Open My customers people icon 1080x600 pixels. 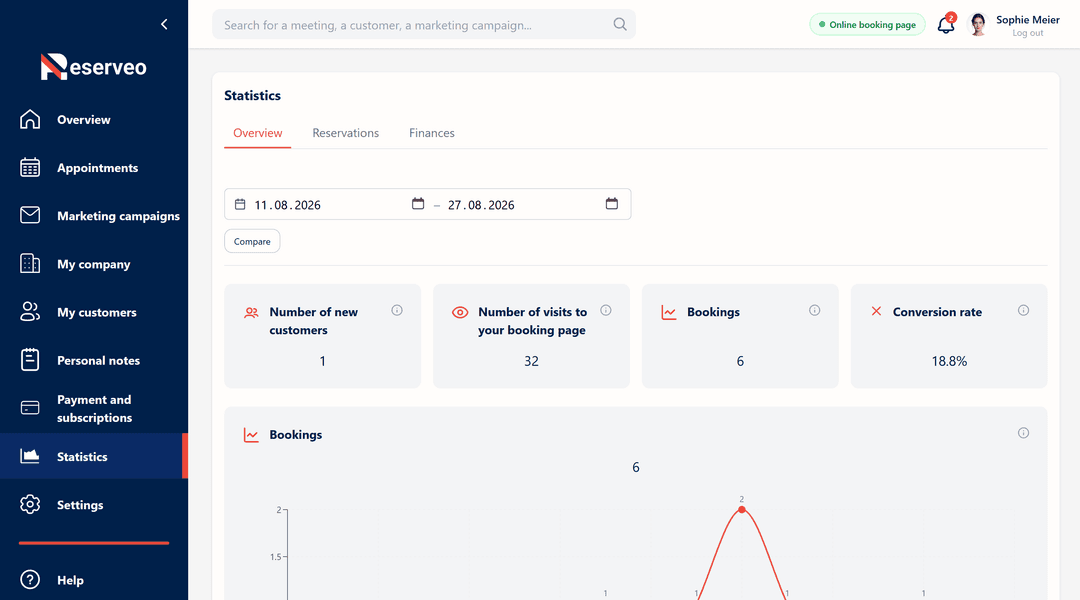[30, 311]
